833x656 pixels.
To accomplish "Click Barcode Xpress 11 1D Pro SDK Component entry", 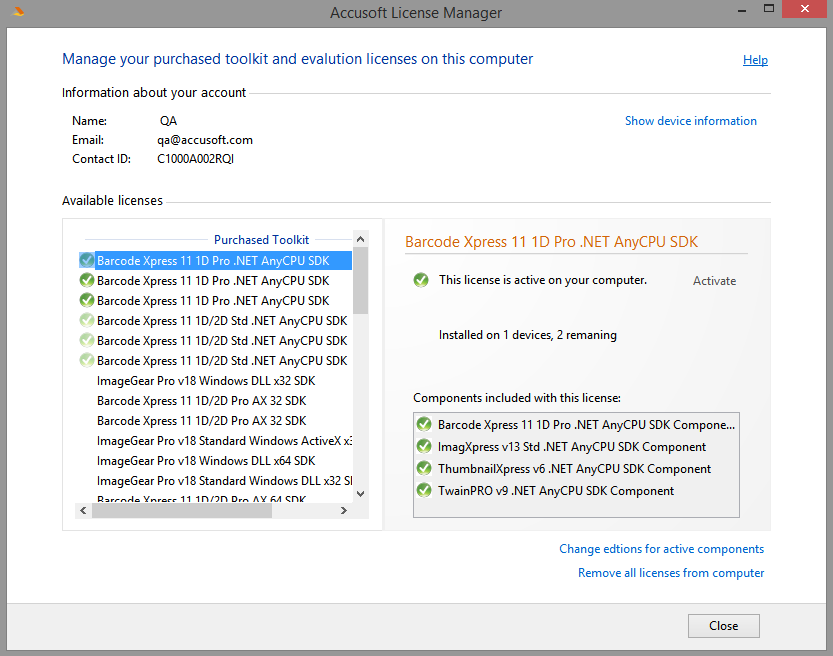I will (x=586, y=425).
